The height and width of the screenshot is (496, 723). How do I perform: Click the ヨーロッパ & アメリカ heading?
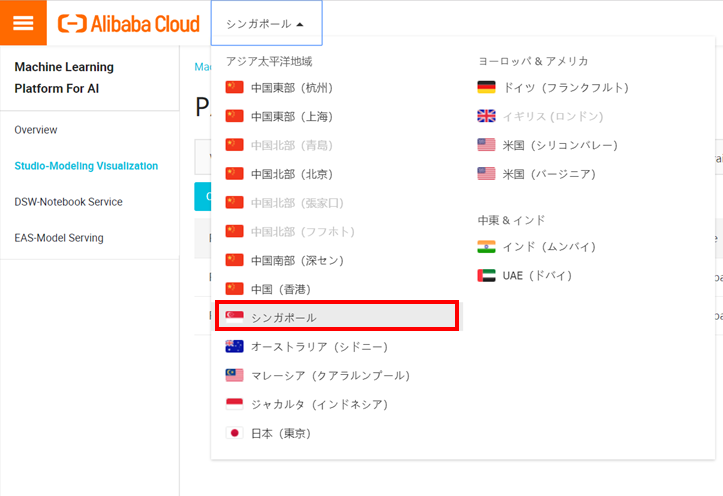(533, 61)
